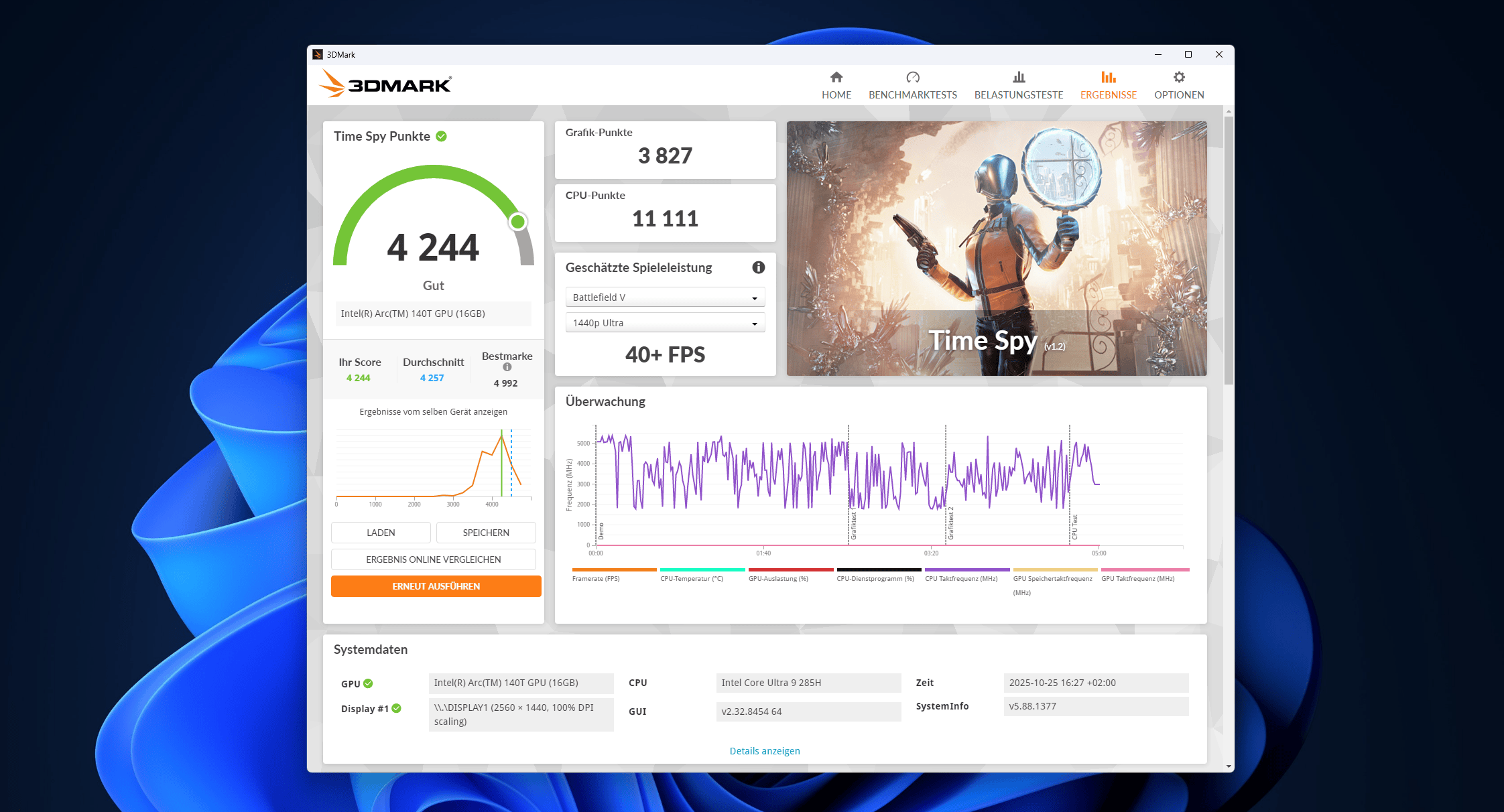Click the 3DMark logo in the header
The height and width of the screenshot is (812, 1504).
[385, 84]
